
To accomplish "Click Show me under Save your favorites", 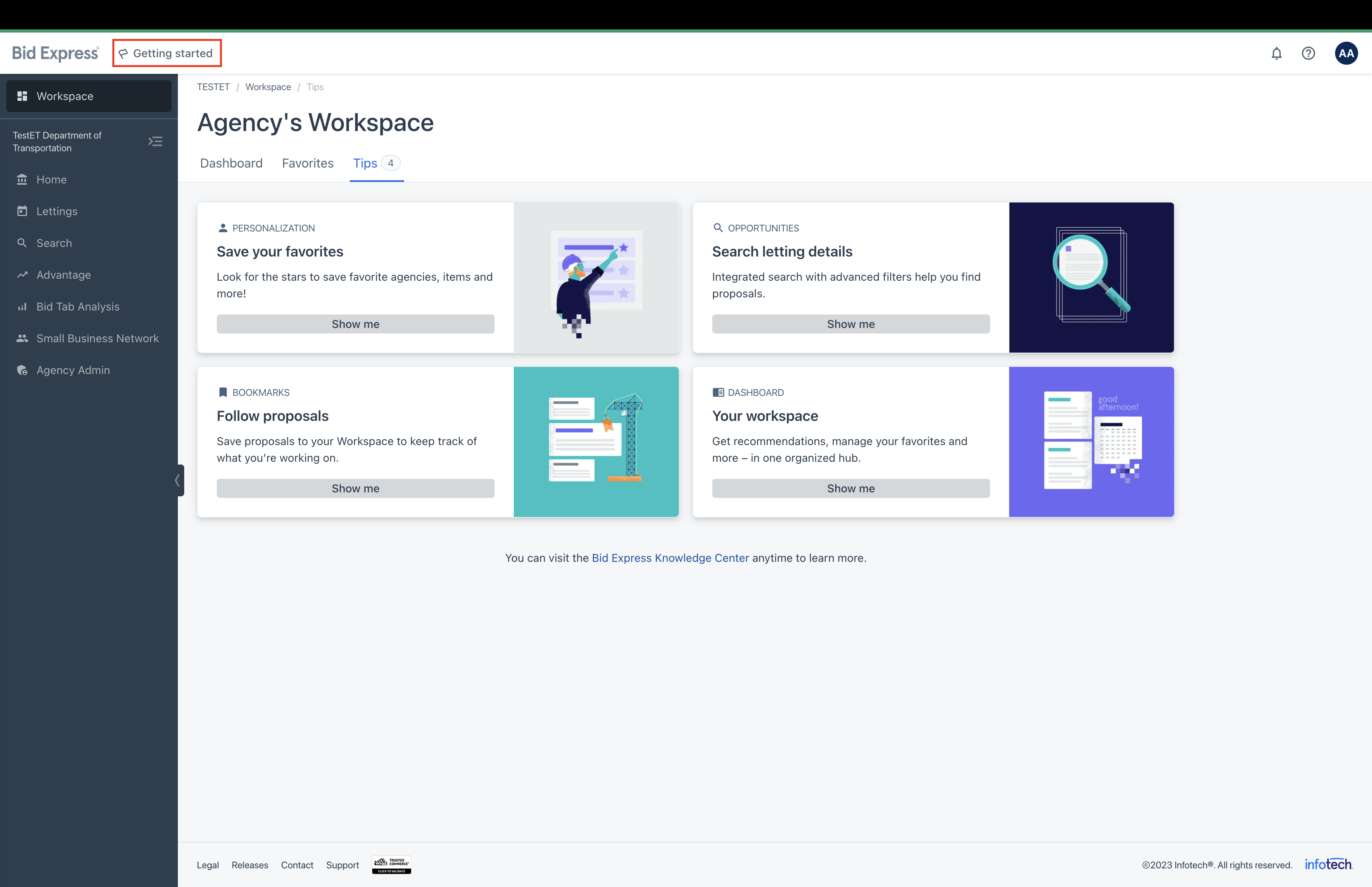I will (355, 324).
